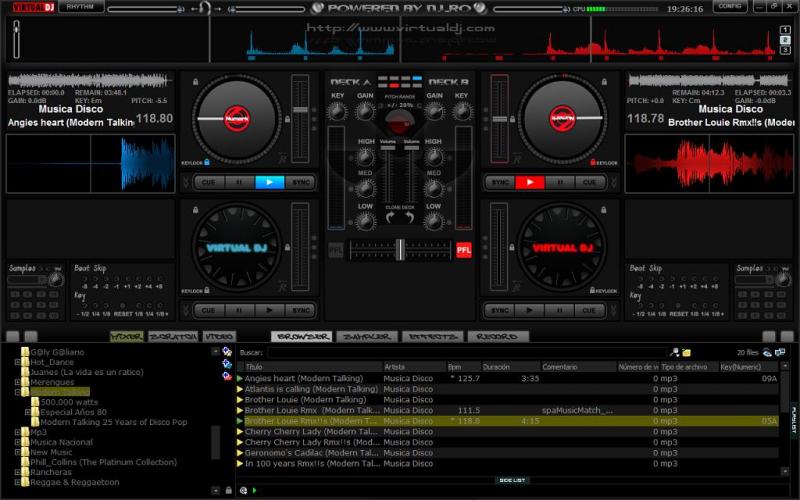Click blue play button on Angies heart deck
This screenshot has width=800, height=500.
click(x=269, y=182)
